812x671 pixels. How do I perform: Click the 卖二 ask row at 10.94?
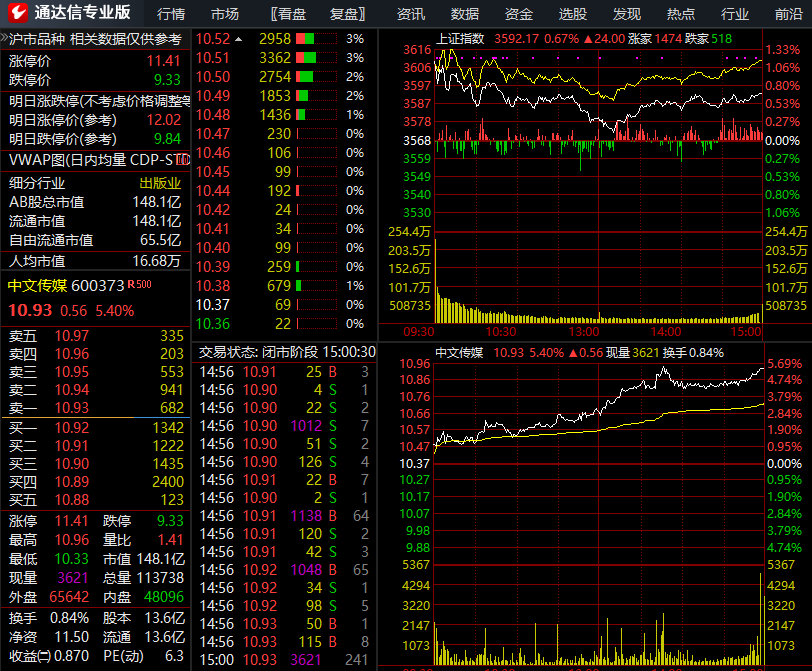(x=96, y=389)
